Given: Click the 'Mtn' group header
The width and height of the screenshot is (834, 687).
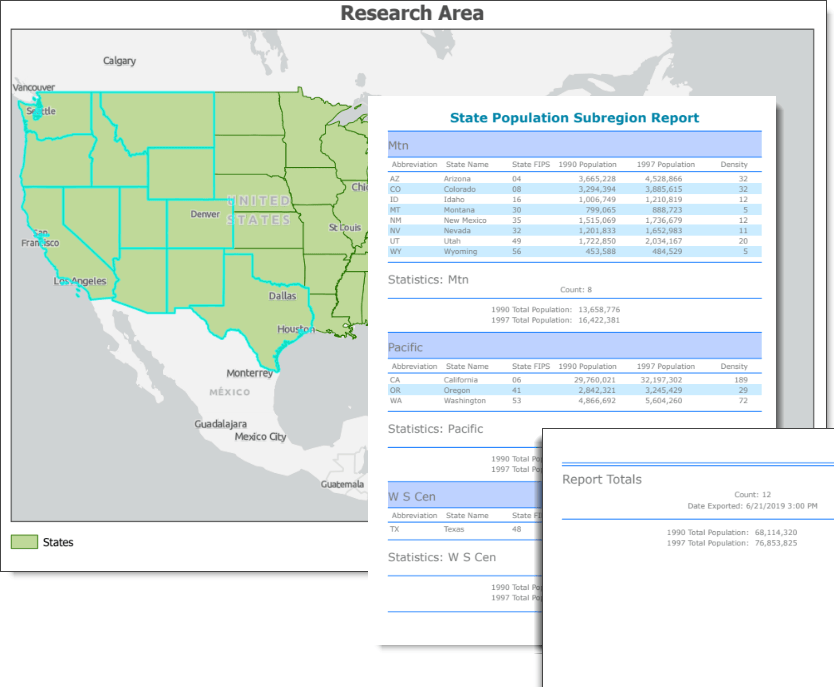Looking at the screenshot, I should [x=574, y=145].
